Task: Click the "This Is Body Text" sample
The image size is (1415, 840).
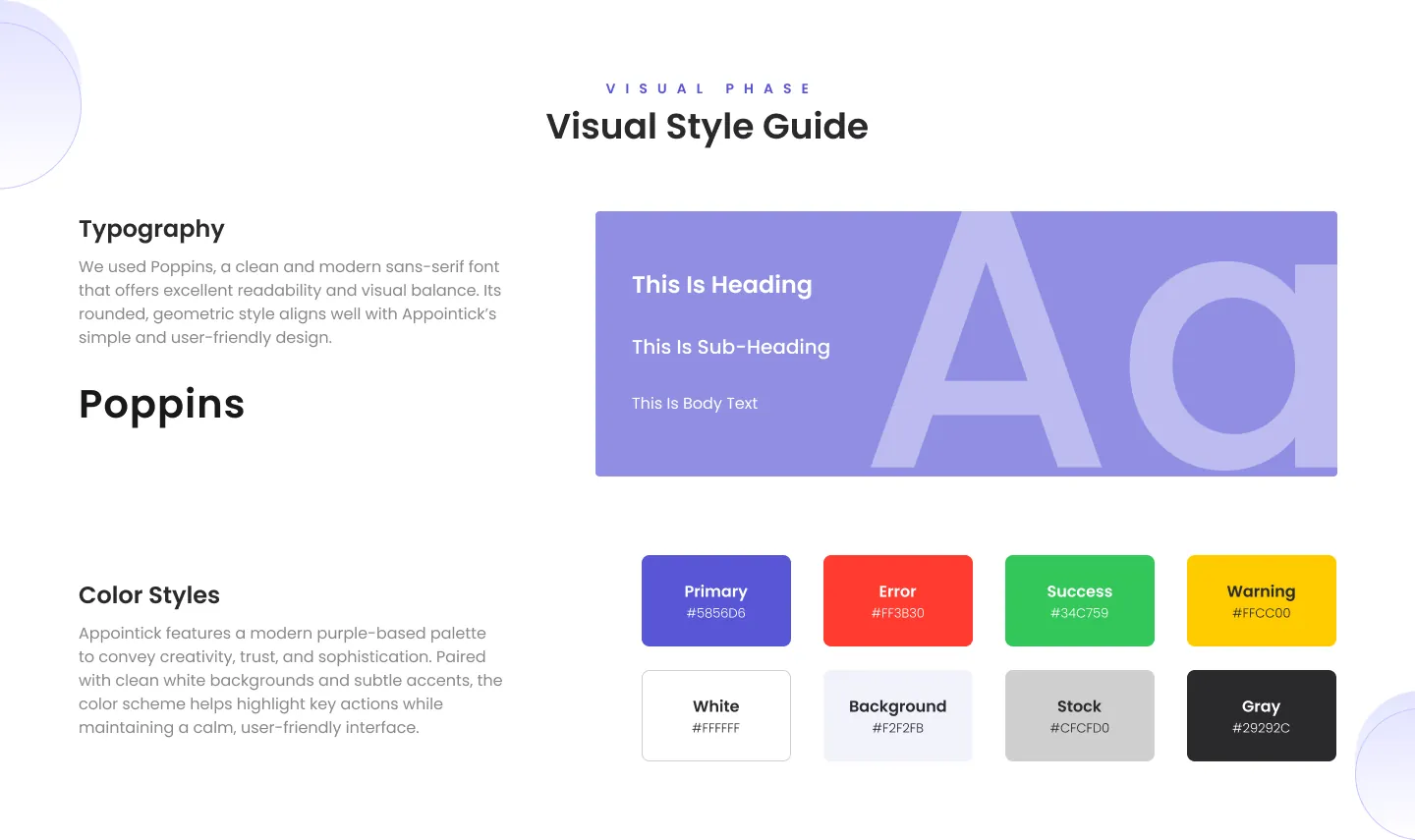Action: pyautogui.click(x=695, y=403)
